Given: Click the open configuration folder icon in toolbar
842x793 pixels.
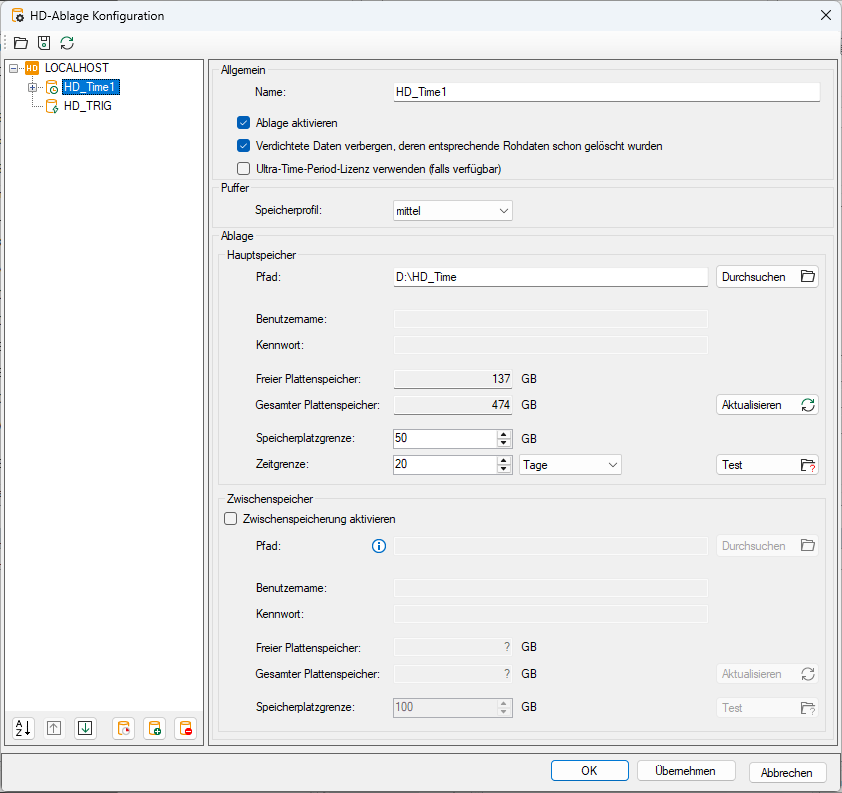Looking at the screenshot, I should [x=21, y=43].
